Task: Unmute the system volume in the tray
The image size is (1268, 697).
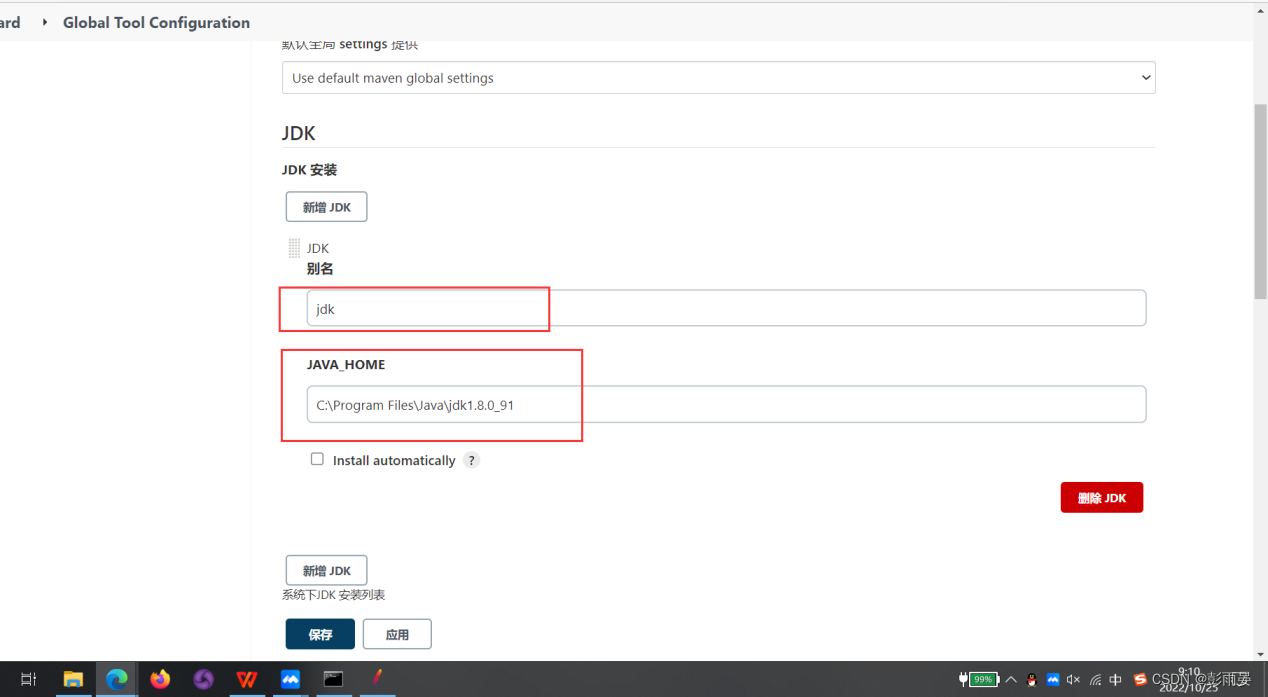Action: coord(1073,680)
